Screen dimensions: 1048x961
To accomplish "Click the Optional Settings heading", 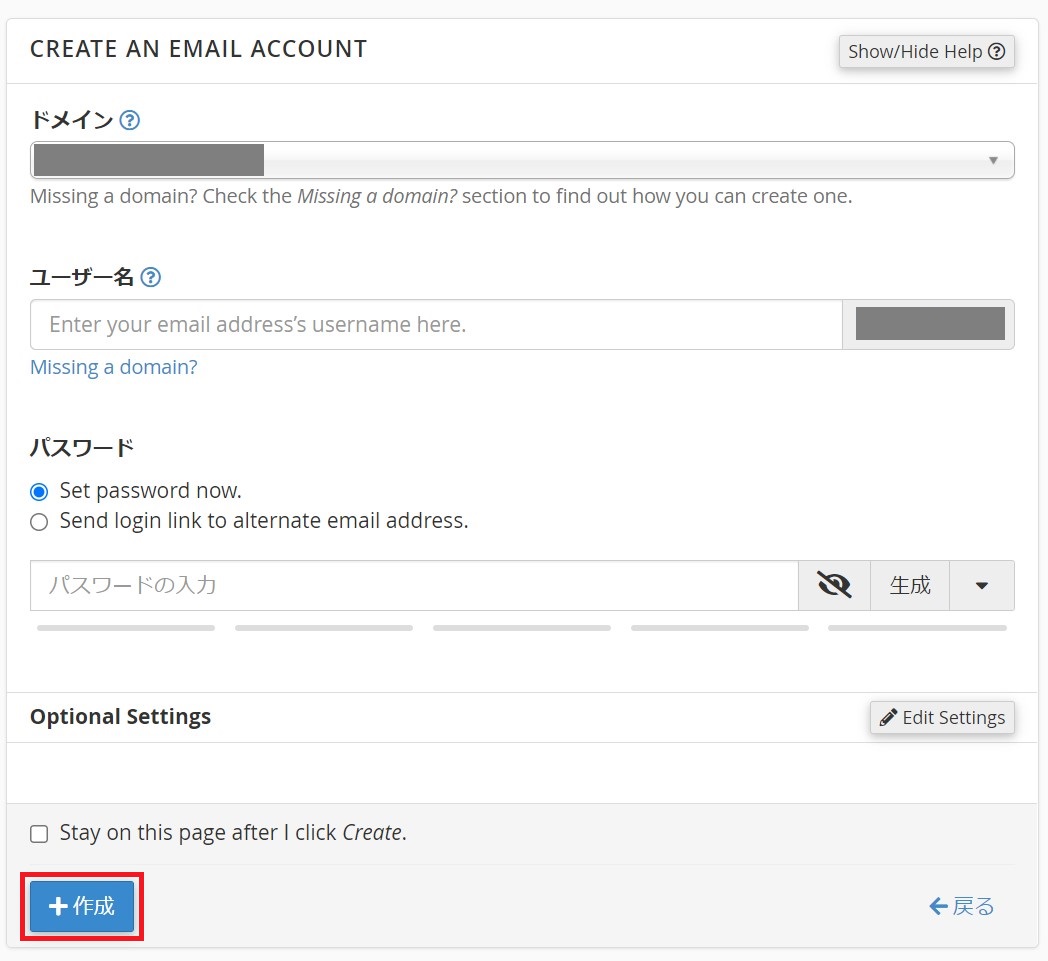I will coord(120,717).
